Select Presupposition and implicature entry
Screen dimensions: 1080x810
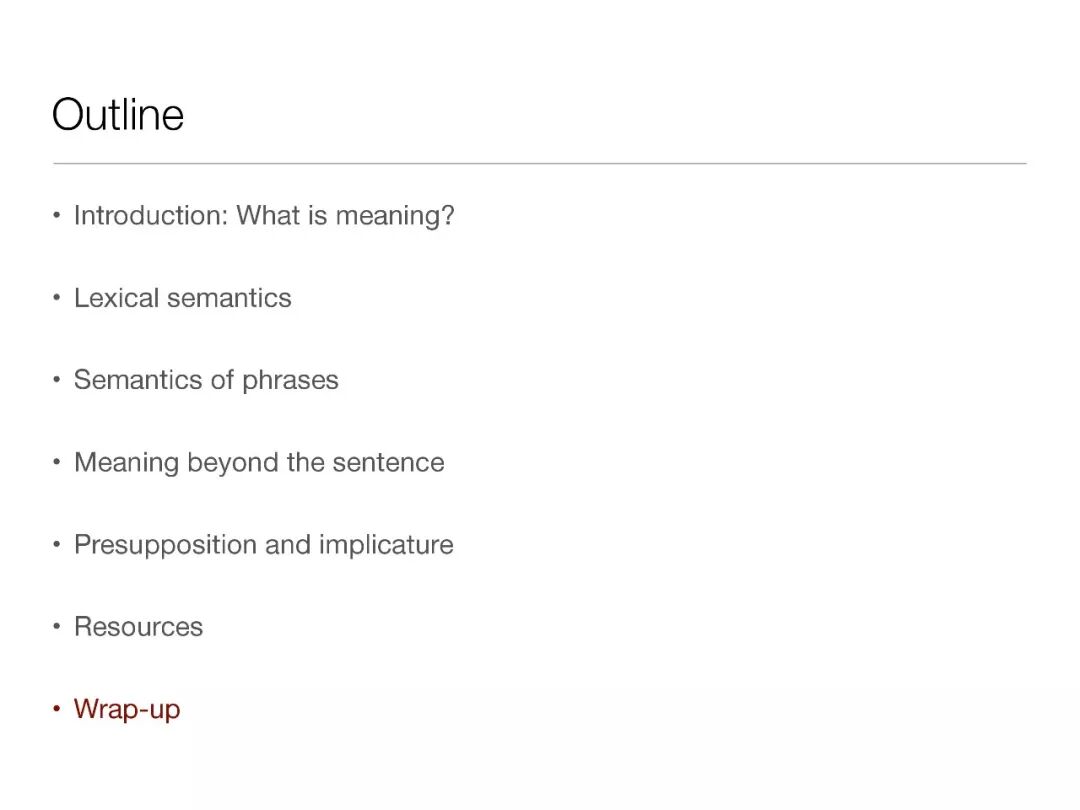(264, 545)
